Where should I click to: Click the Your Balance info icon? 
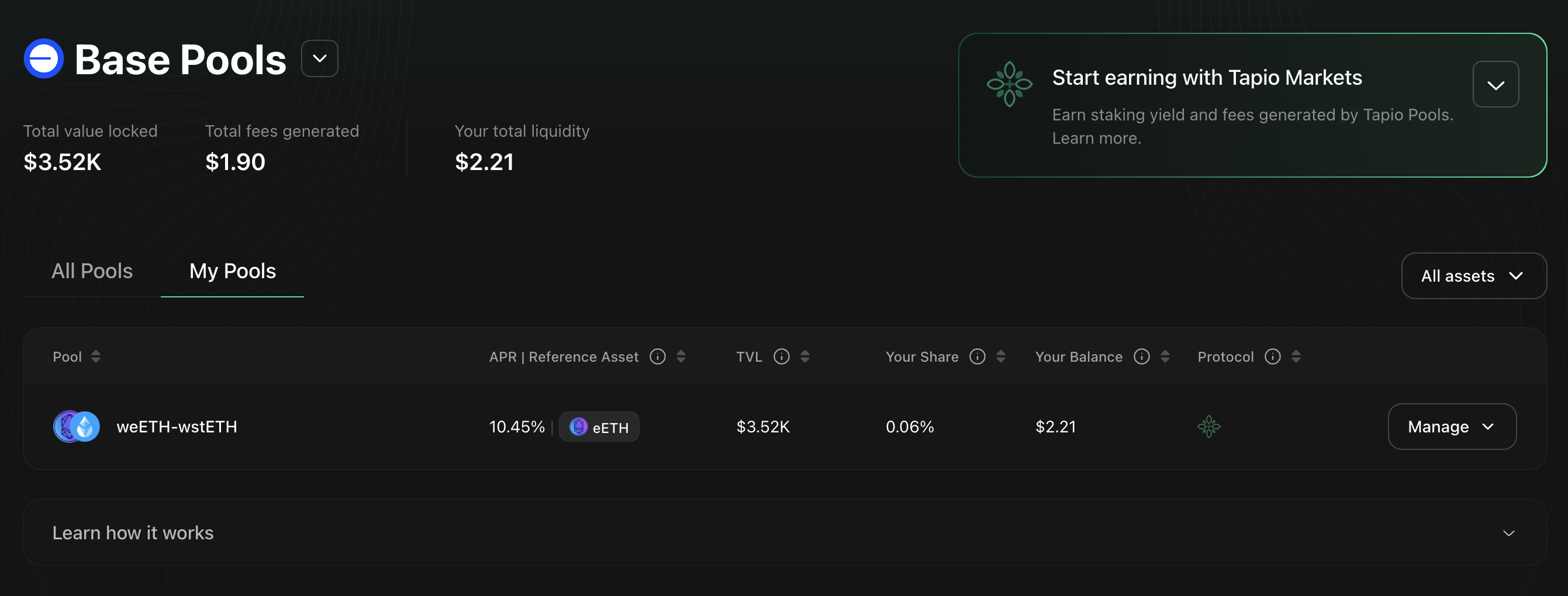pos(1141,357)
